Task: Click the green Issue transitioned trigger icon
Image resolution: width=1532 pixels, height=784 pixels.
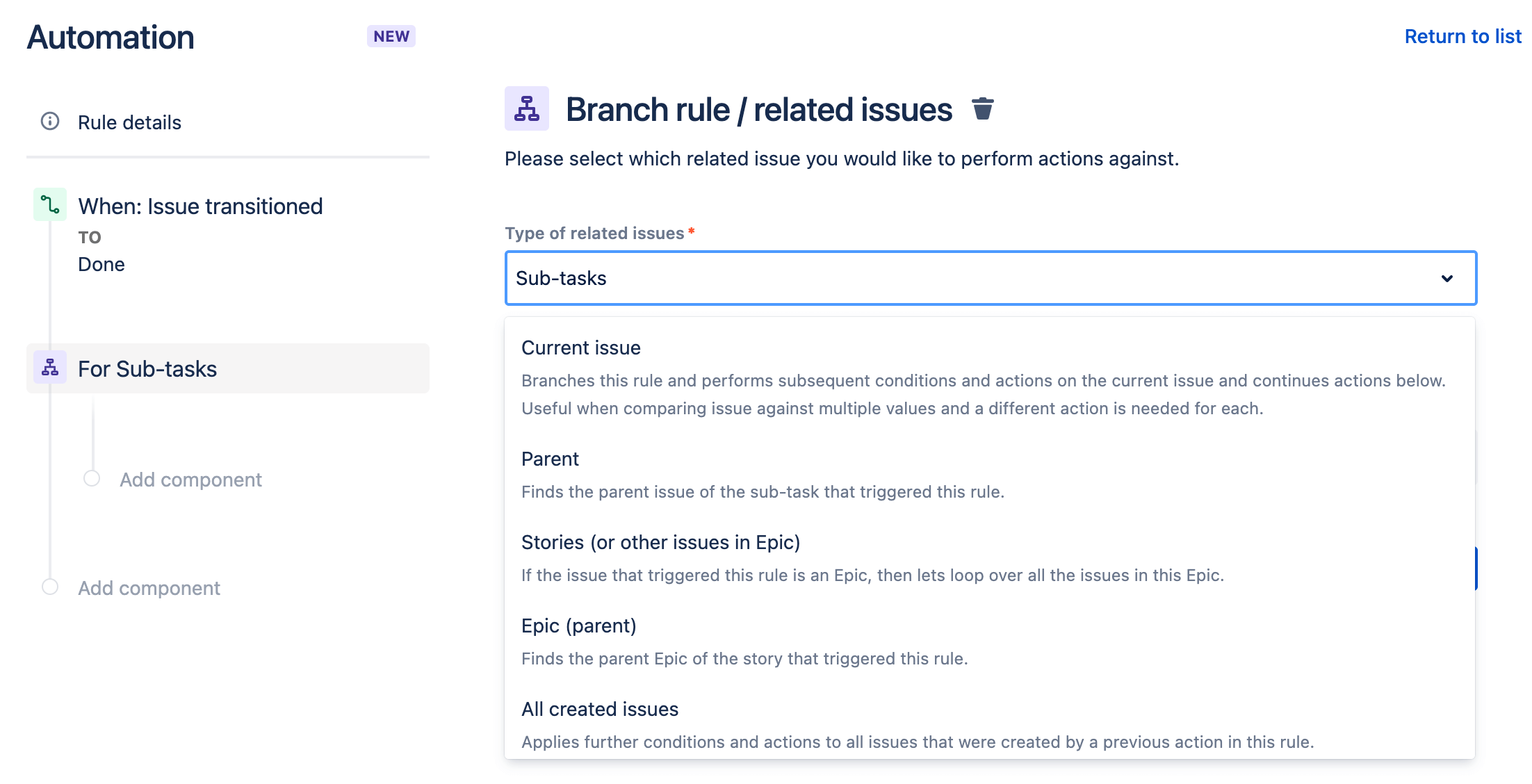Action: click(x=49, y=205)
